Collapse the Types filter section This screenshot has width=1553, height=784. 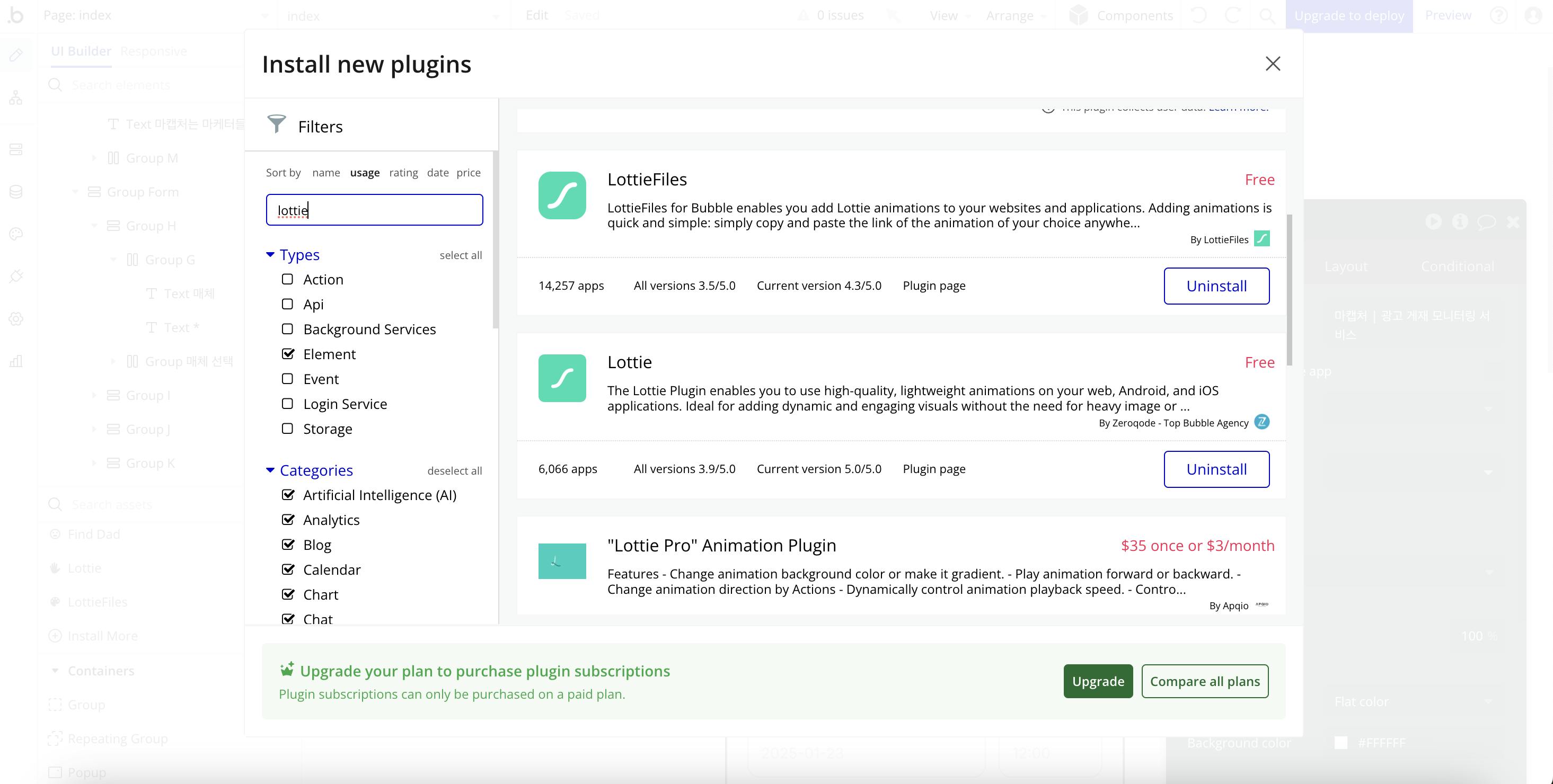[270, 254]
